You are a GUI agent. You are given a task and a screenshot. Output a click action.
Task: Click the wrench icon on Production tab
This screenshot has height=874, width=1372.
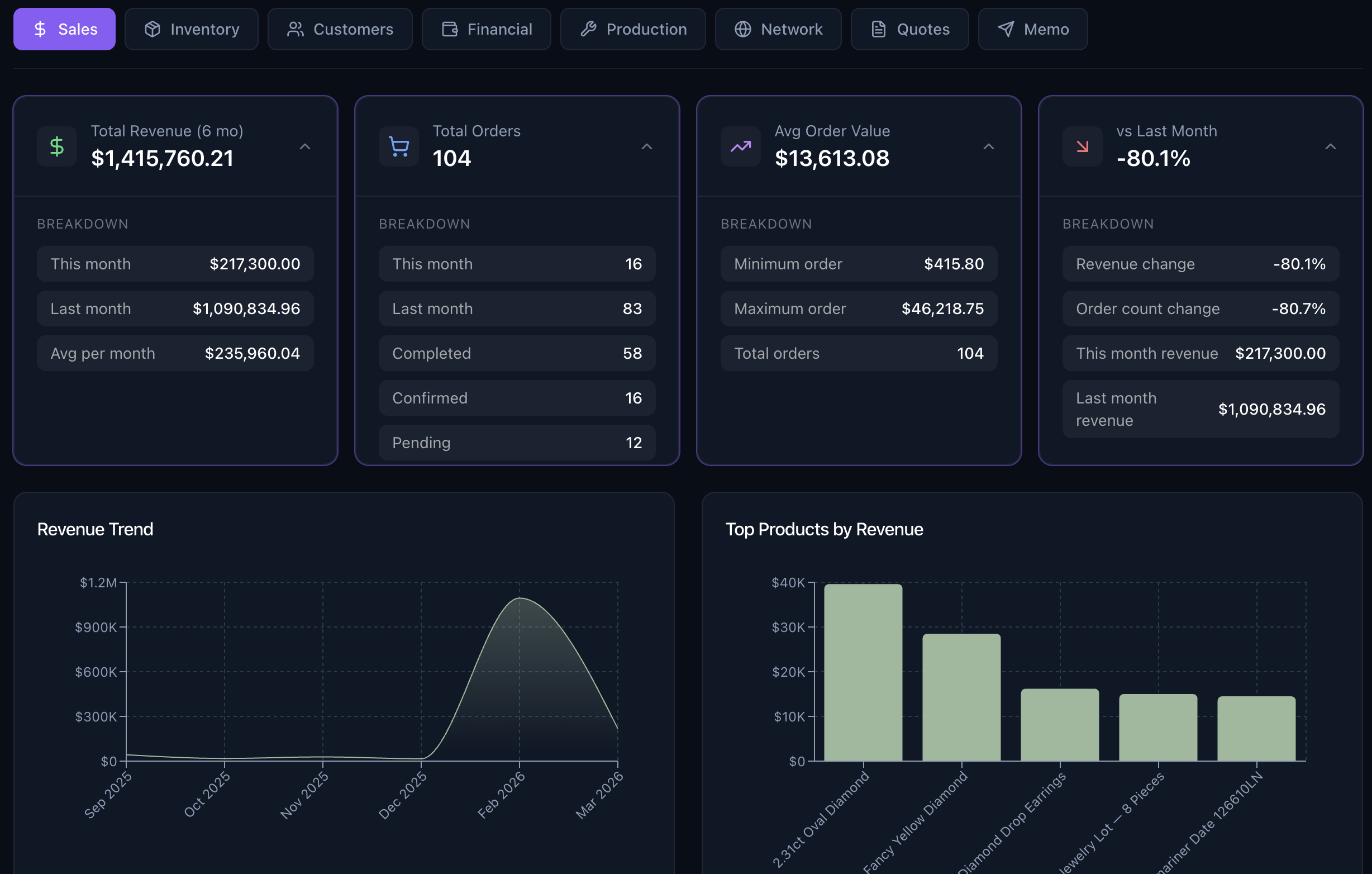click(588, 29)
